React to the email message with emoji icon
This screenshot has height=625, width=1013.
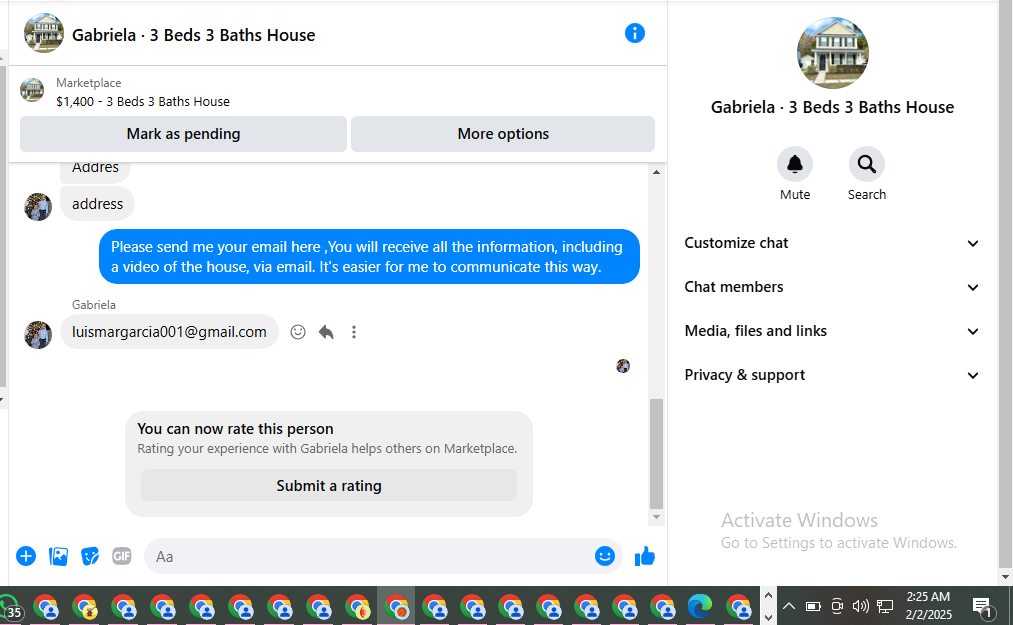[298, 332]
